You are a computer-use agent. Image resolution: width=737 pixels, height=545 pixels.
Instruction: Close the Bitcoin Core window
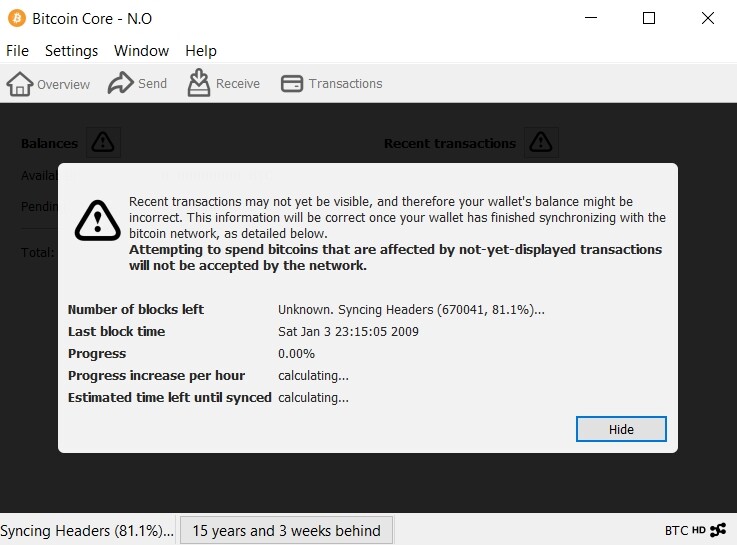pos(708,18)
